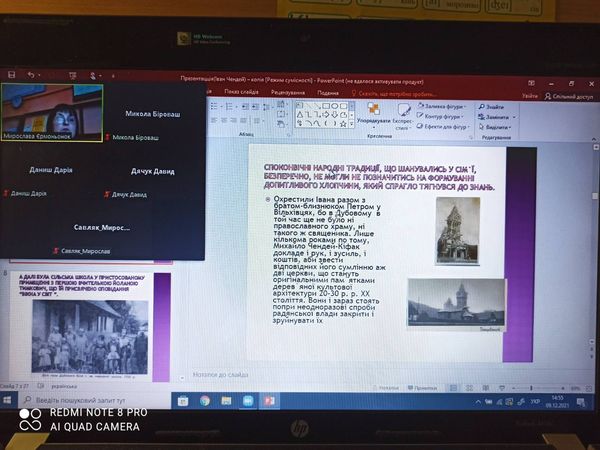
Task: Click the Знайти find button
Action: [x=491, y=107]
